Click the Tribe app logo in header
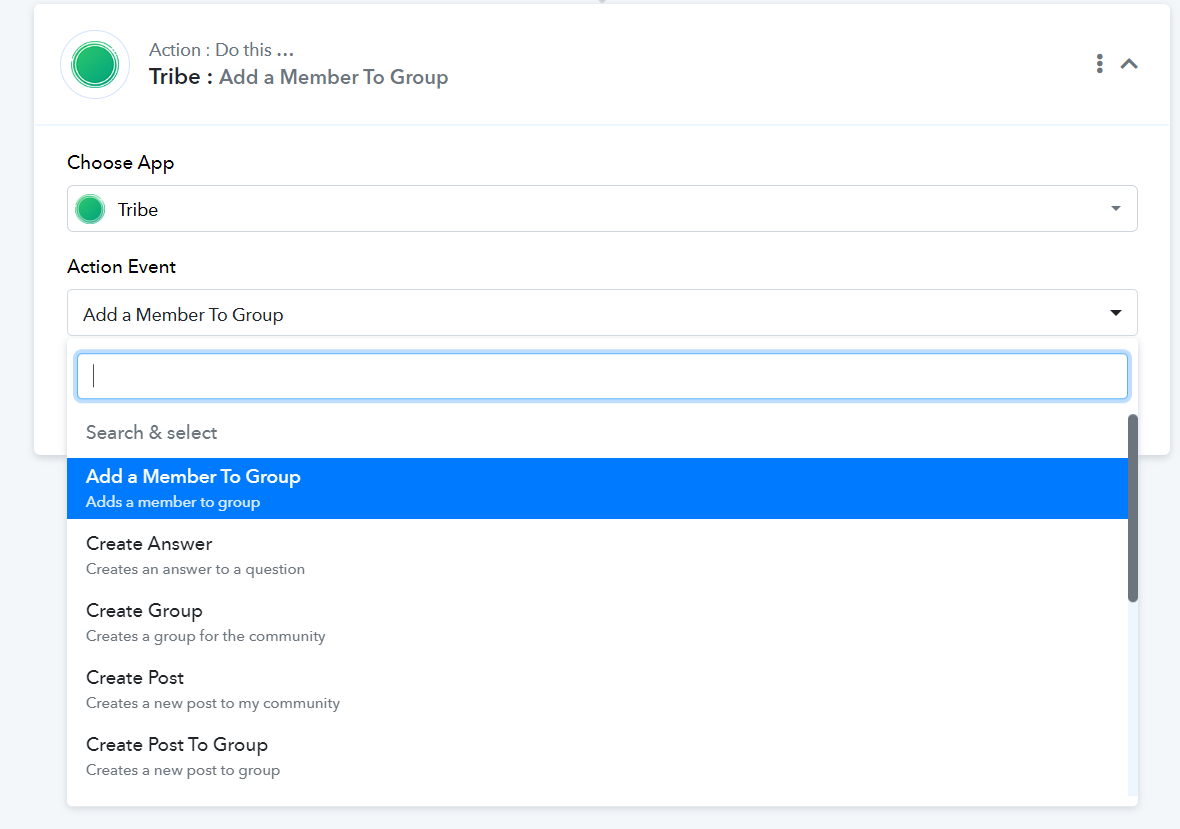This screenshot has width=1180, height=829. 95,65
